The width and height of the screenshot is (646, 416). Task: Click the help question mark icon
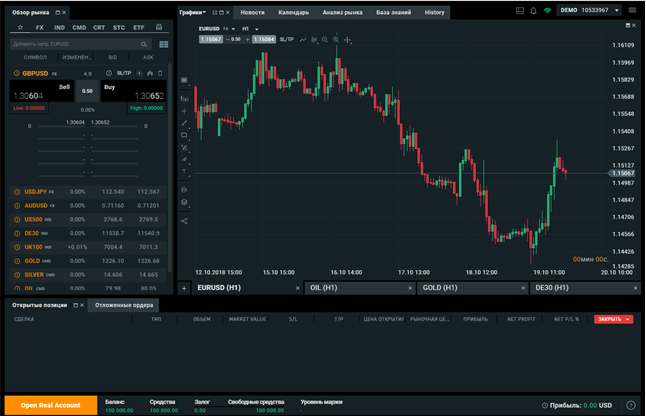[x=631, y=405]
